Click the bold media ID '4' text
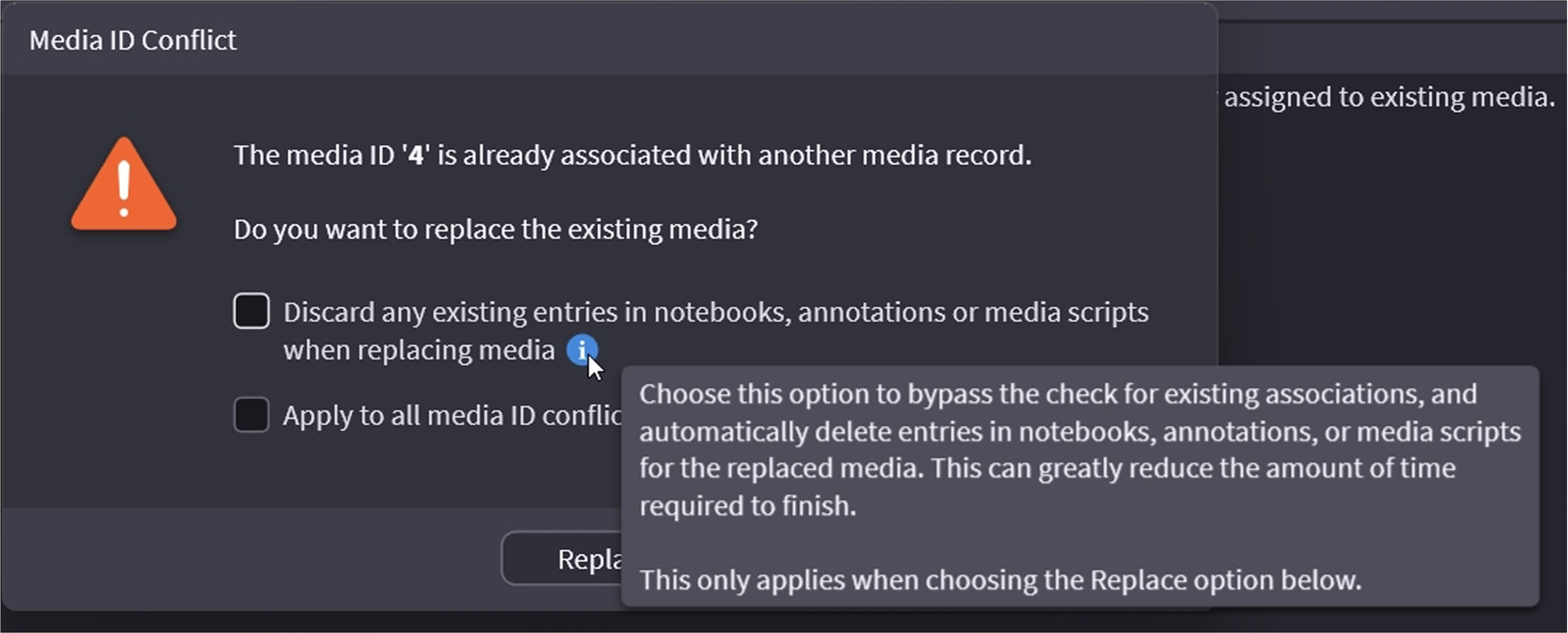This screenshot has height=633, width=1568. 416,155
